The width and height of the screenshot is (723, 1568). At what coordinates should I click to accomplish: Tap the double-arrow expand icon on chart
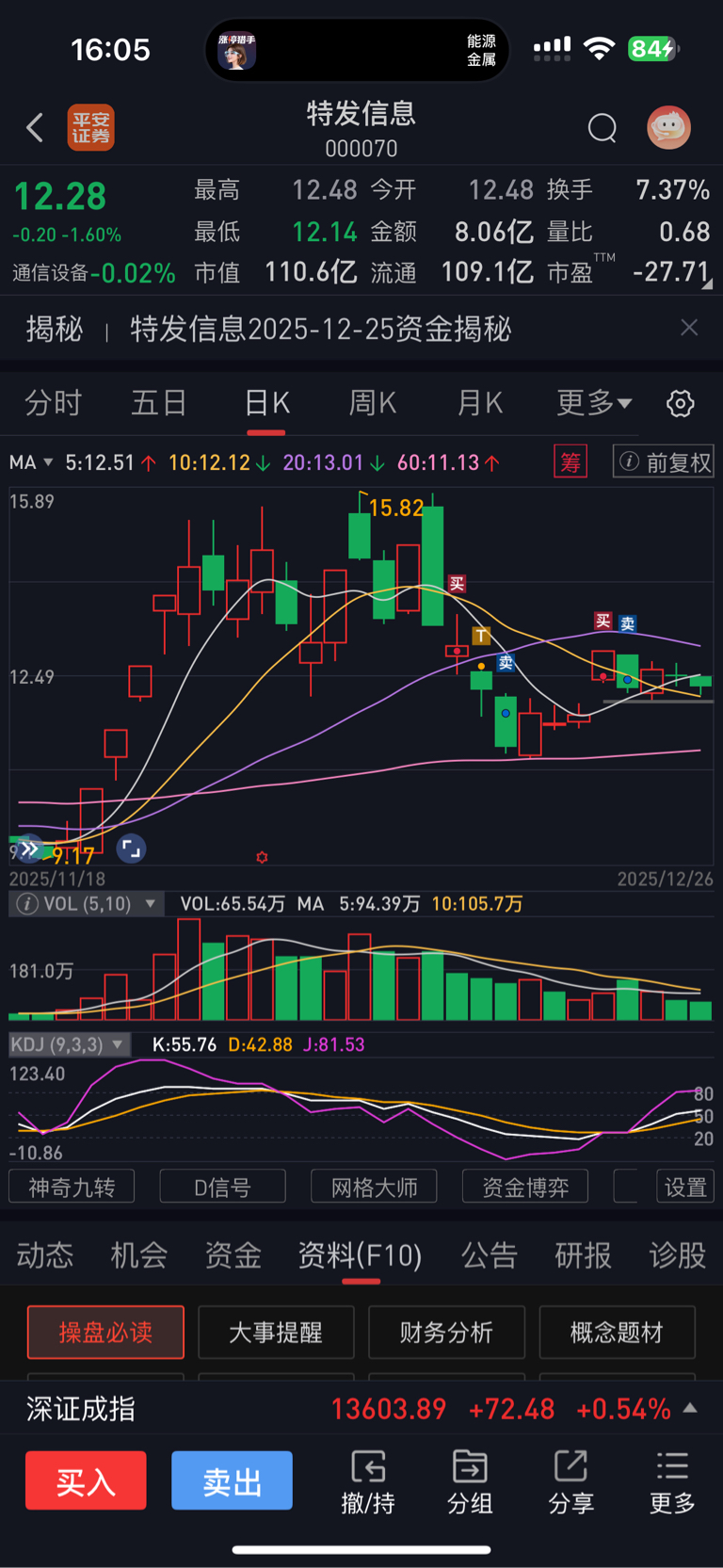29,849
